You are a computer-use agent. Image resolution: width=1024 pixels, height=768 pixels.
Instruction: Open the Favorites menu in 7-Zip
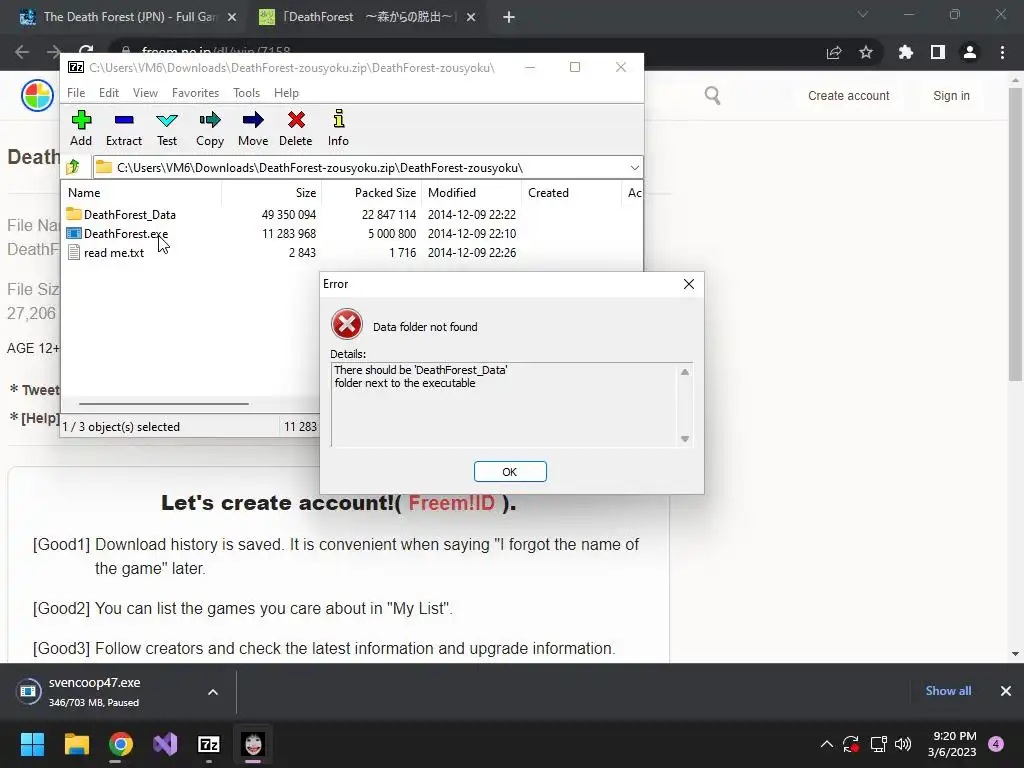(195, 93)
